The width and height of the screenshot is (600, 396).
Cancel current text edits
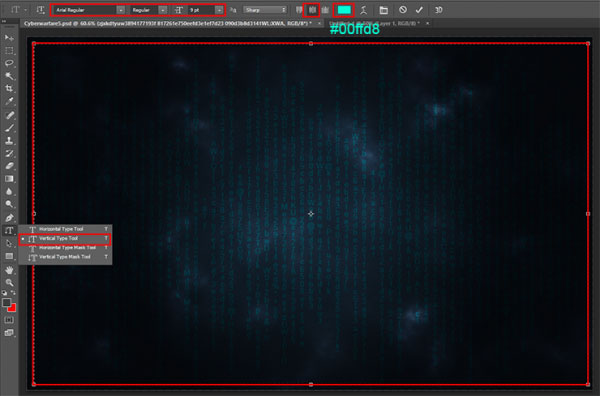coord(403,10)
